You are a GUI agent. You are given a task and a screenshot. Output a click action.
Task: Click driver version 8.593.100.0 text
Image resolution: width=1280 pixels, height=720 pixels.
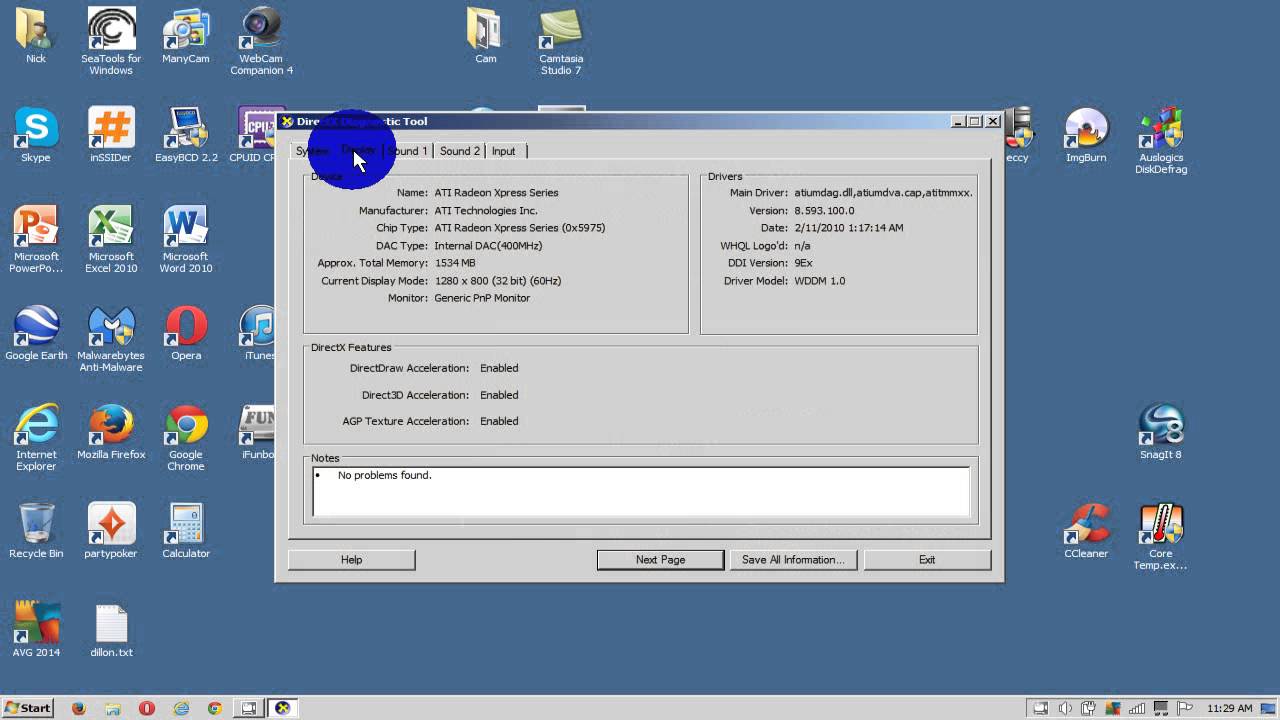tap(824, 211)
